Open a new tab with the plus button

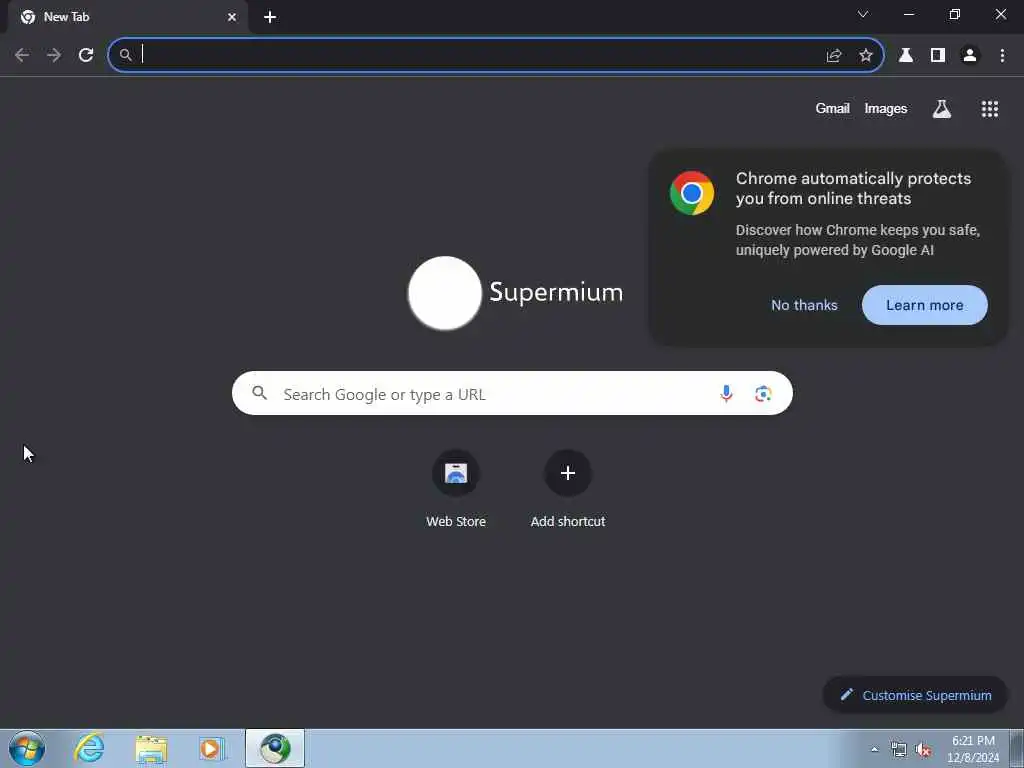click(270, 18)
